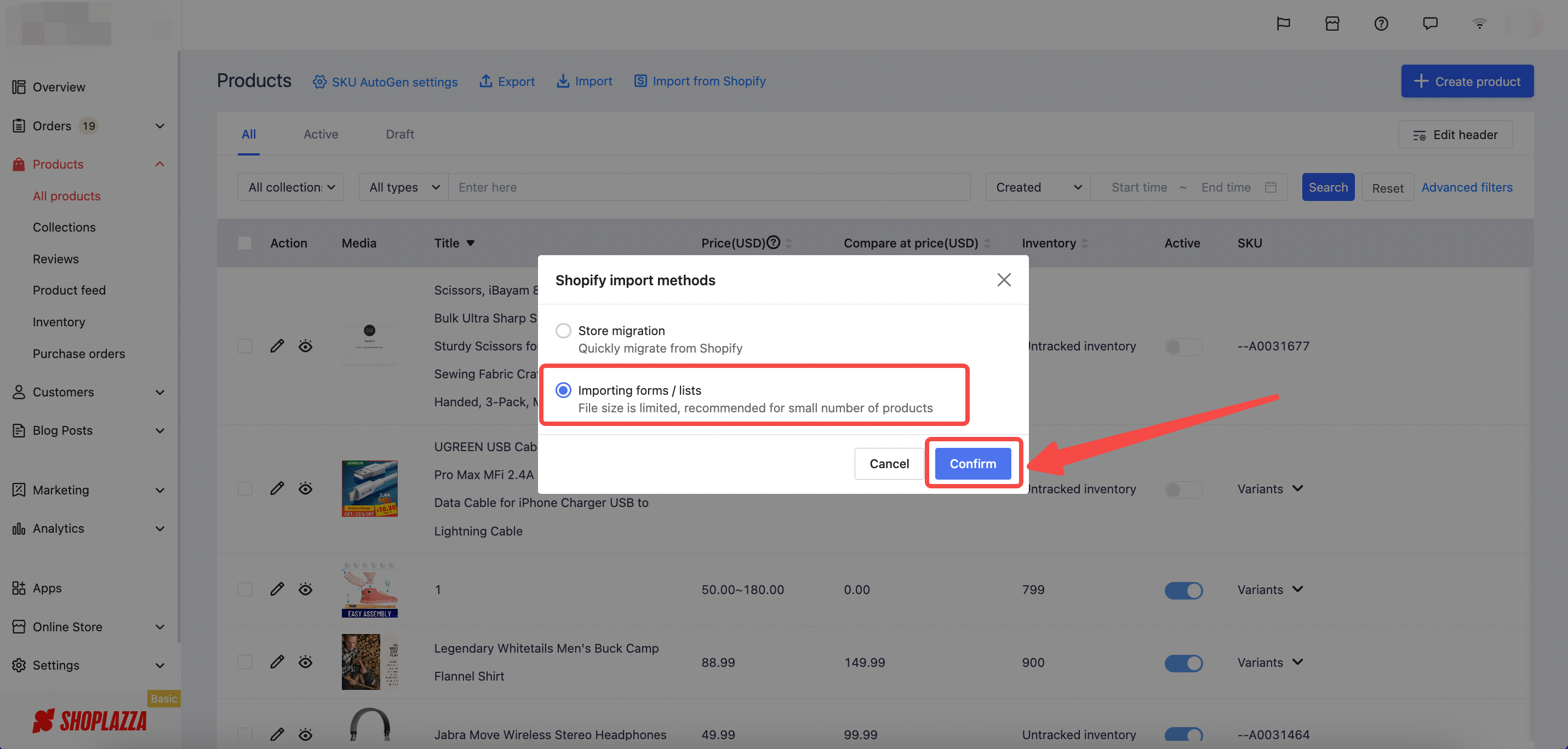The width and height of the screenshot is (1568, 749).
Task: Sort by Compare at price column arrows
Action: (x=987, y=244)
